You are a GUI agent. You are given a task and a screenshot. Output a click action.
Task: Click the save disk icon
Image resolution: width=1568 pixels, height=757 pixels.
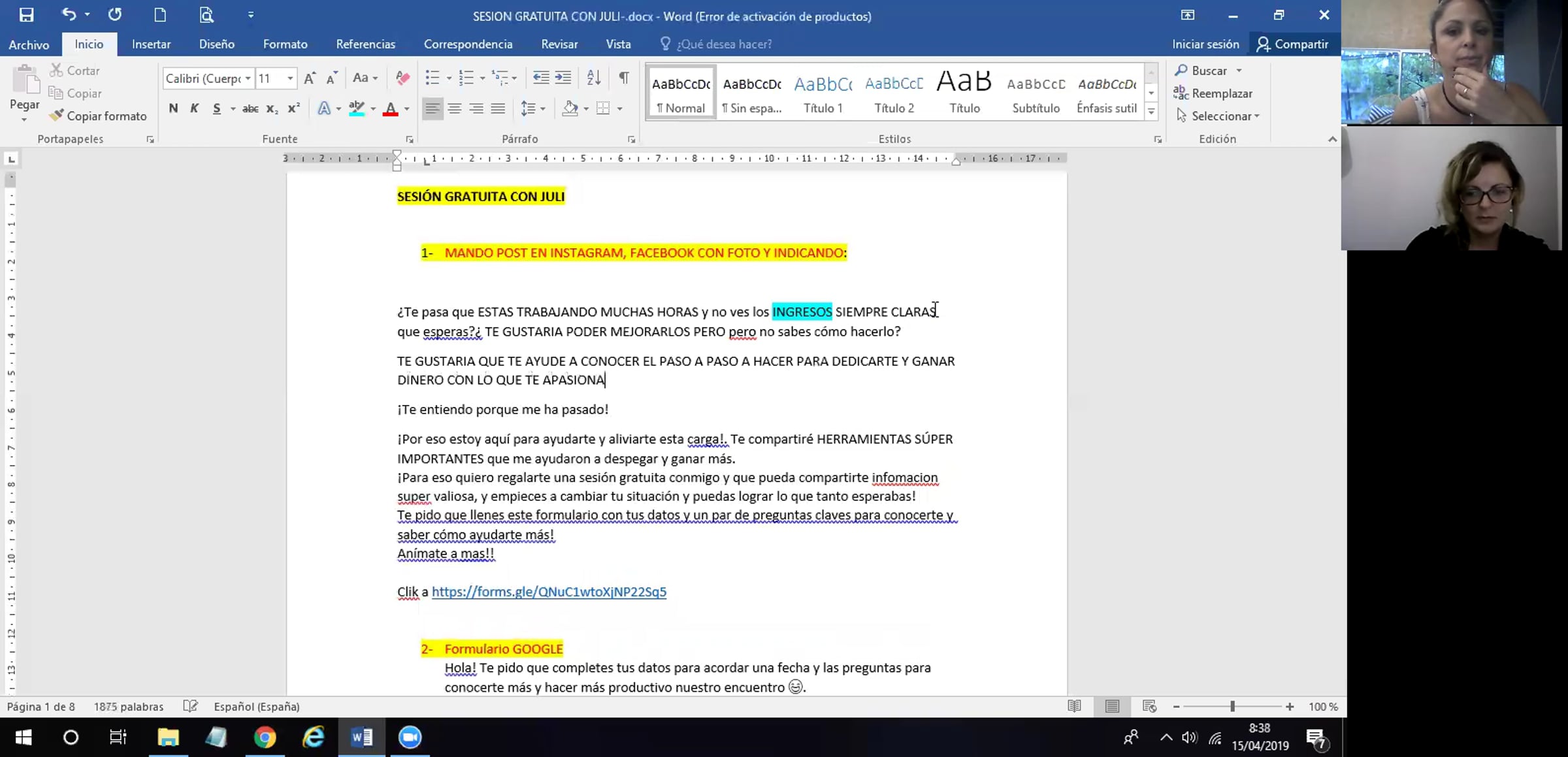[x=26, y=15]
